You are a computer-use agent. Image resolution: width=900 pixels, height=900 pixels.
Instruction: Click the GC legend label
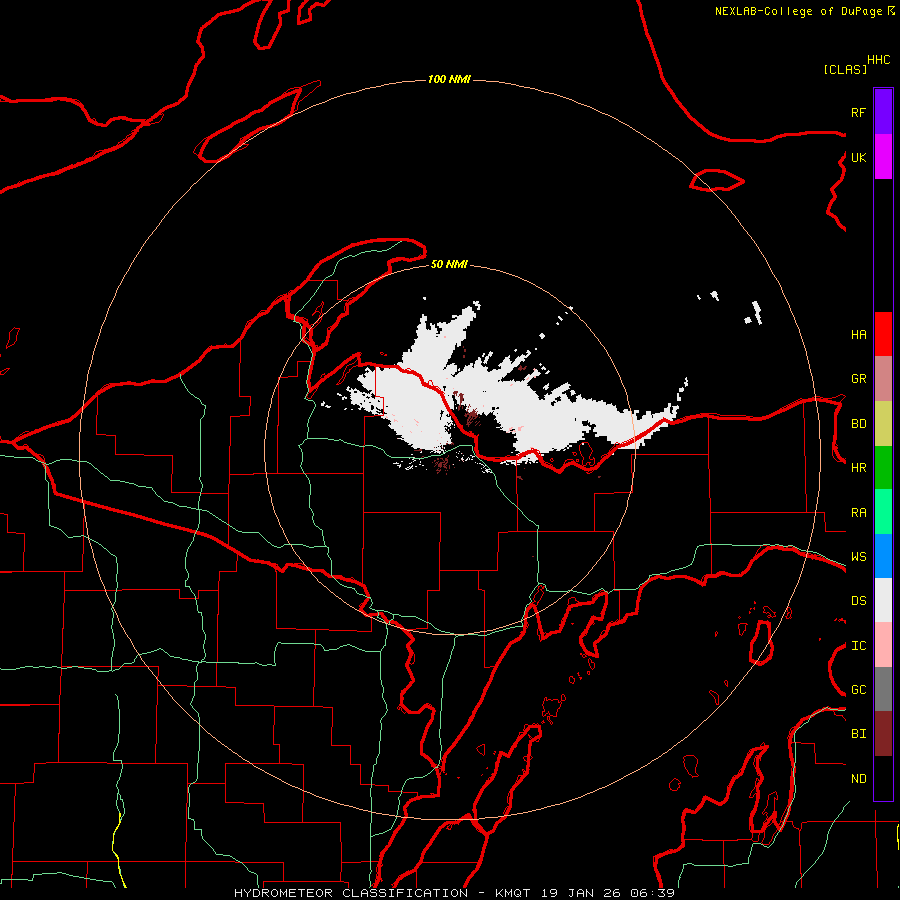[858, 690]
